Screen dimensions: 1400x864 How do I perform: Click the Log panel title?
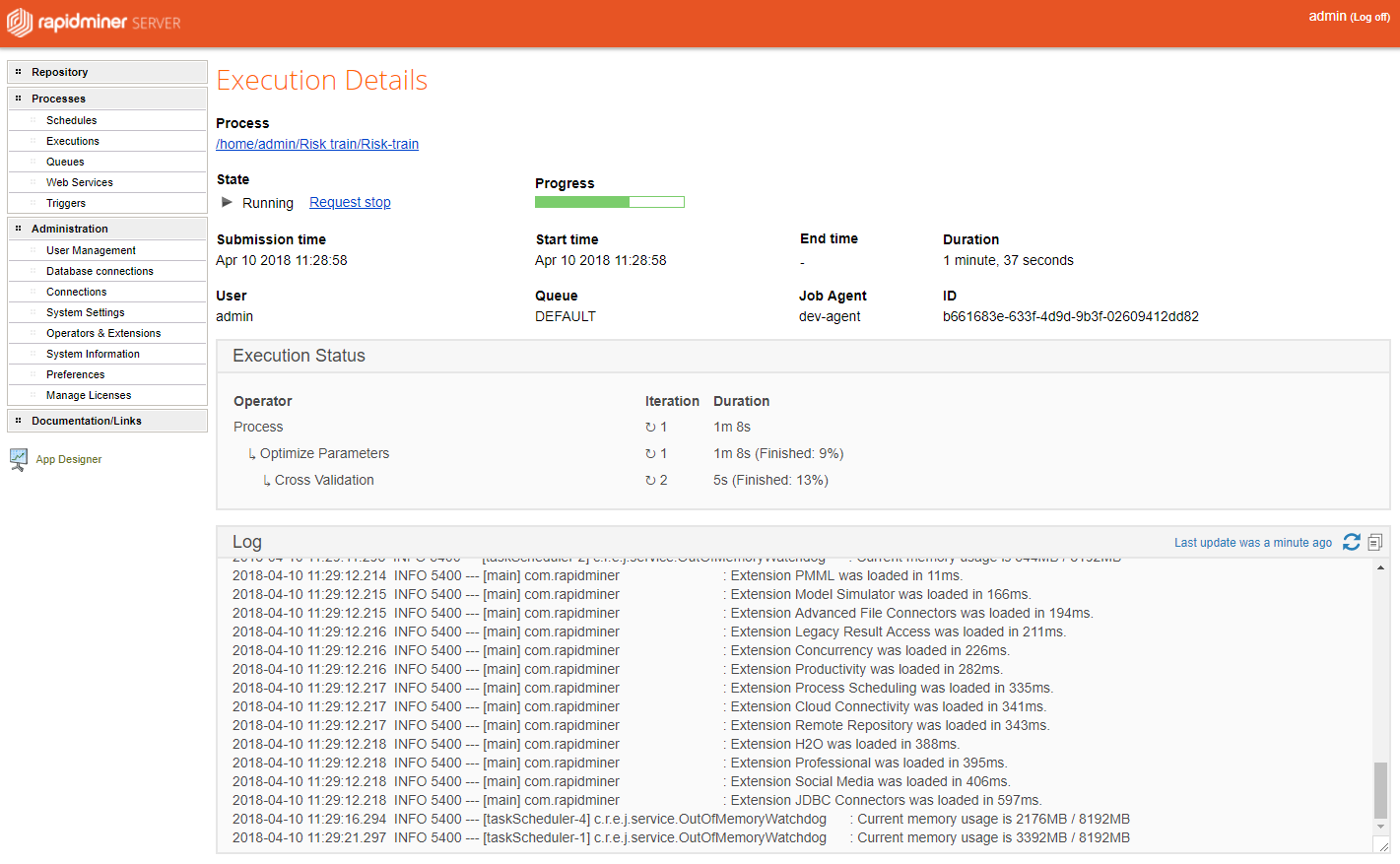pos(247,542)
